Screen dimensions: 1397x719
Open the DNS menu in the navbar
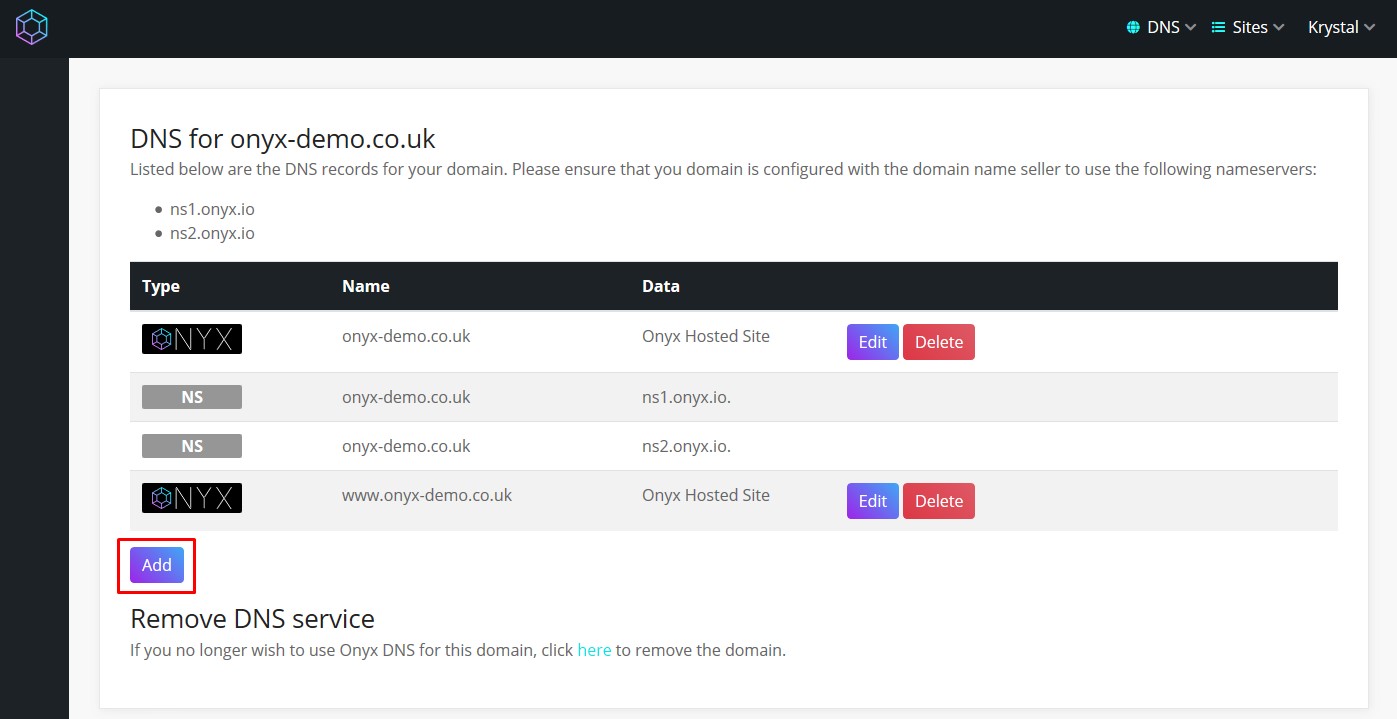pos(1162,28)
